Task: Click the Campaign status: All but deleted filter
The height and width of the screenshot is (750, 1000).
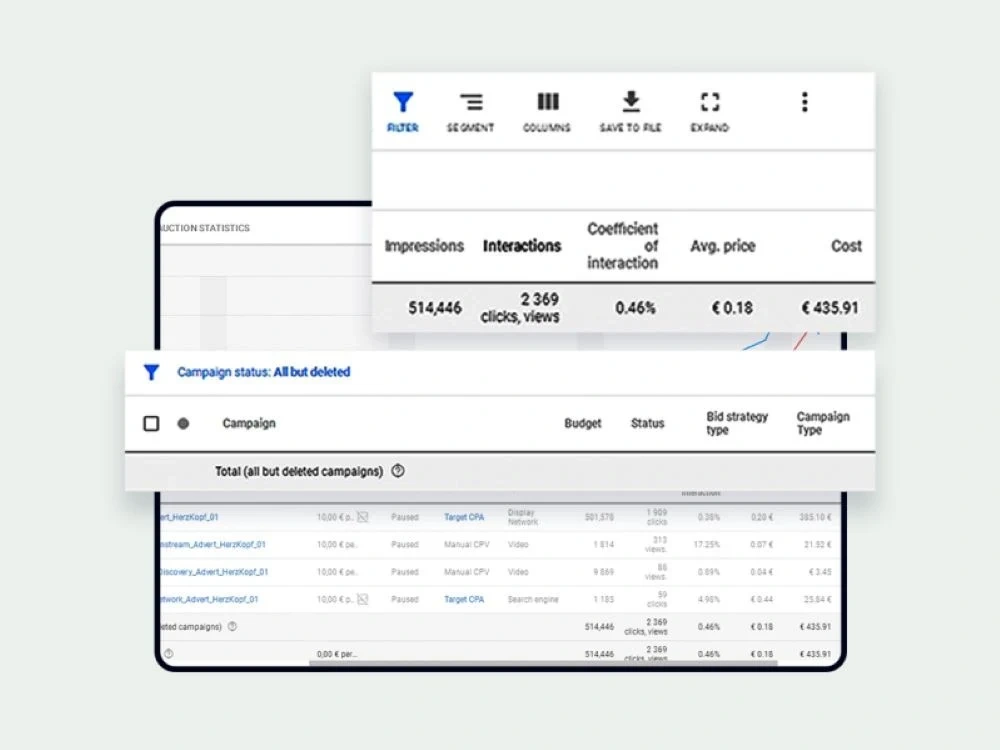Action: point(263,372)
